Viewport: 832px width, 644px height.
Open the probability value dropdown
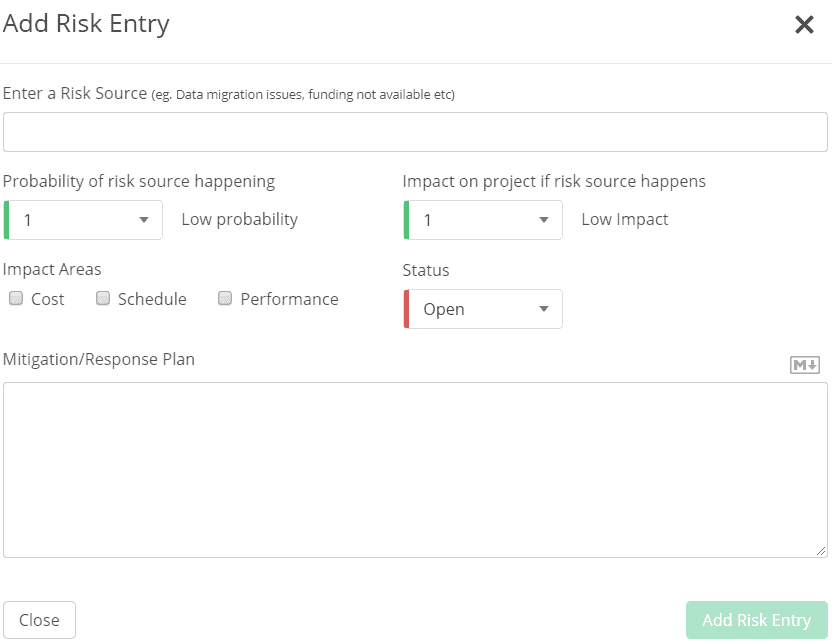point(83,220)
